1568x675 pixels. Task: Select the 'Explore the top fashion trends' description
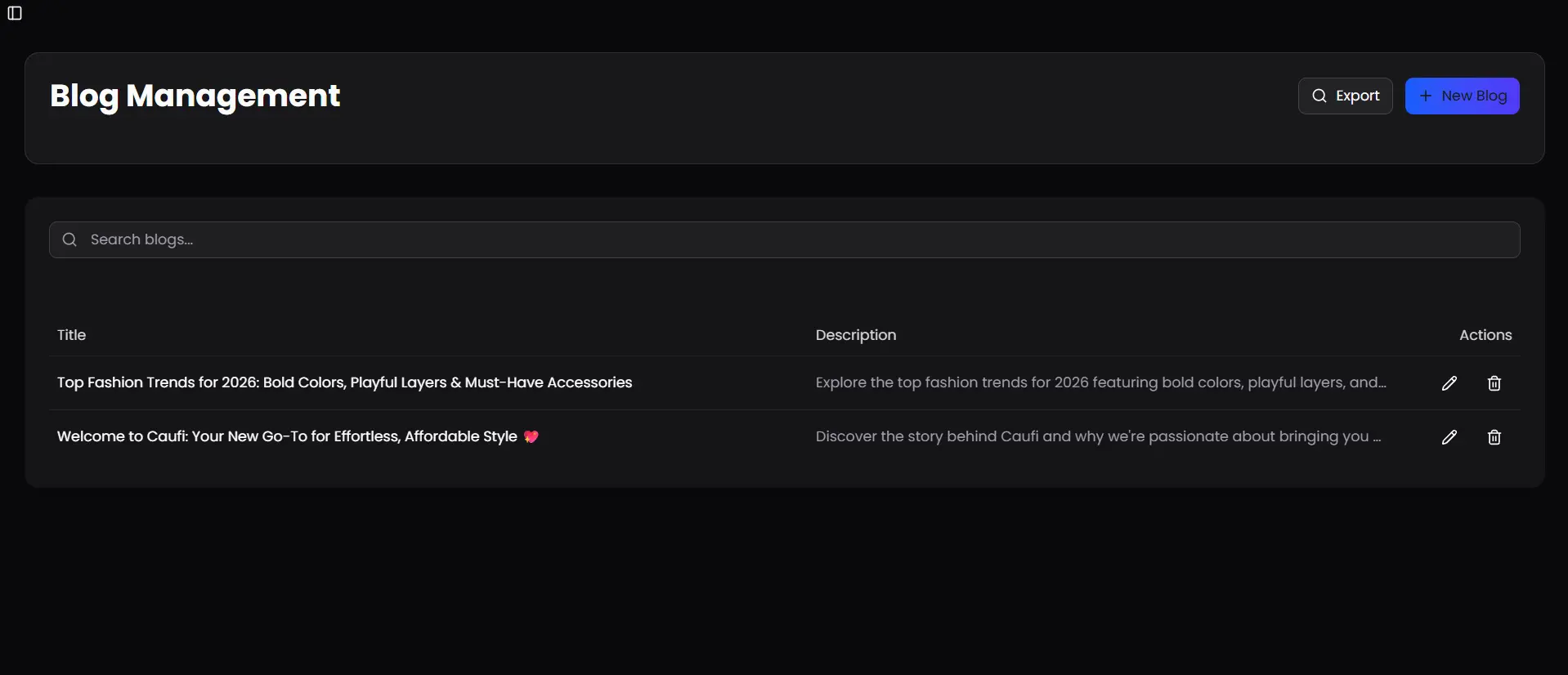pyautogui.click(x=1101, y=382)
